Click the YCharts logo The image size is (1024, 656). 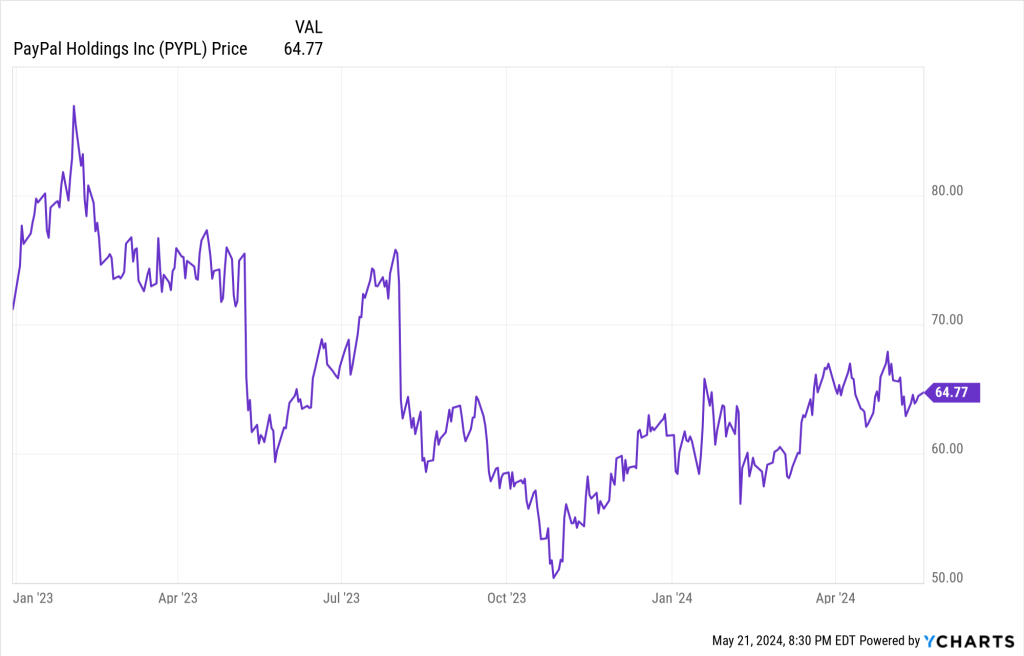970,640
